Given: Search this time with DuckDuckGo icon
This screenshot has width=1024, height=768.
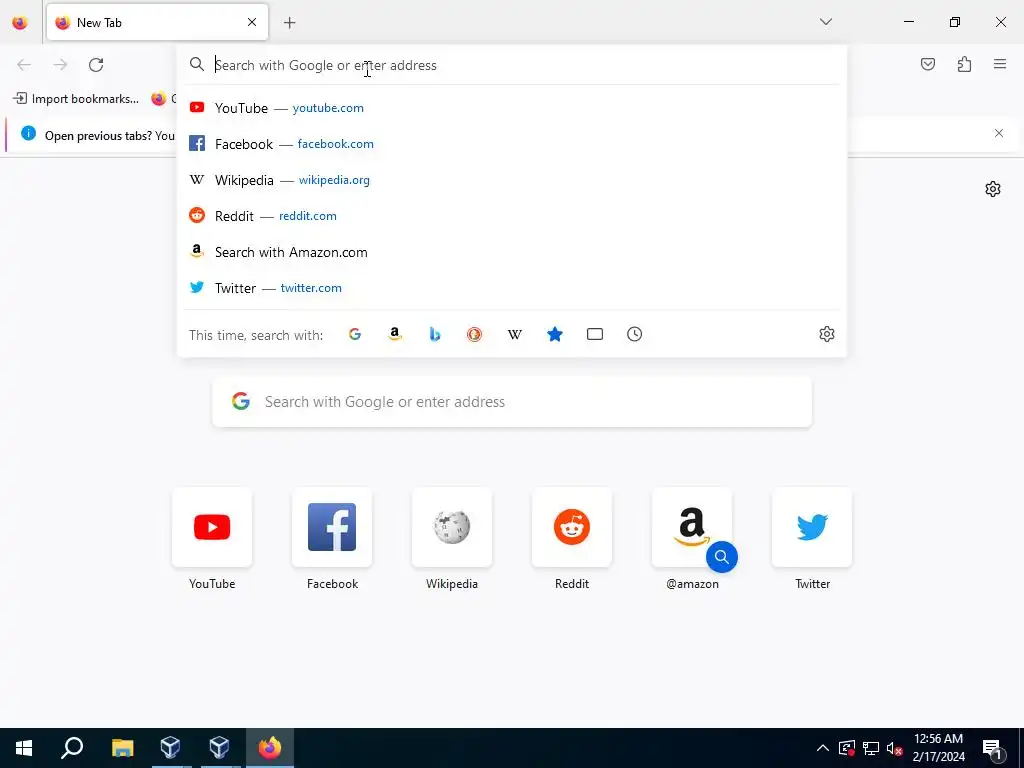Looking at the screenshot, I should [475, 334].
